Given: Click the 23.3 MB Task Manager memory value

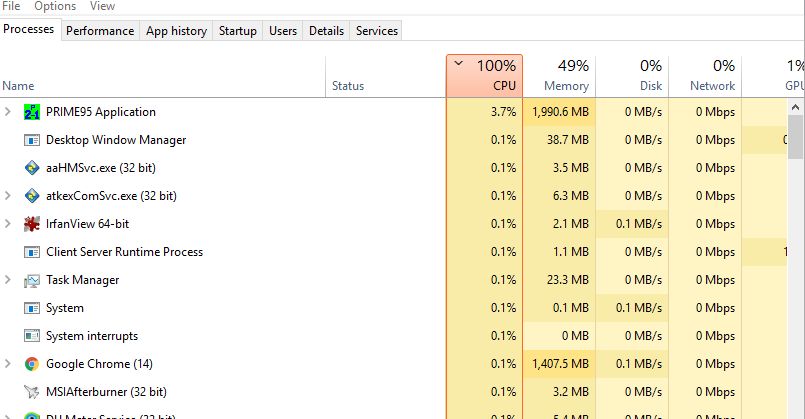Looking at the screenshot, I should point(567,280).
